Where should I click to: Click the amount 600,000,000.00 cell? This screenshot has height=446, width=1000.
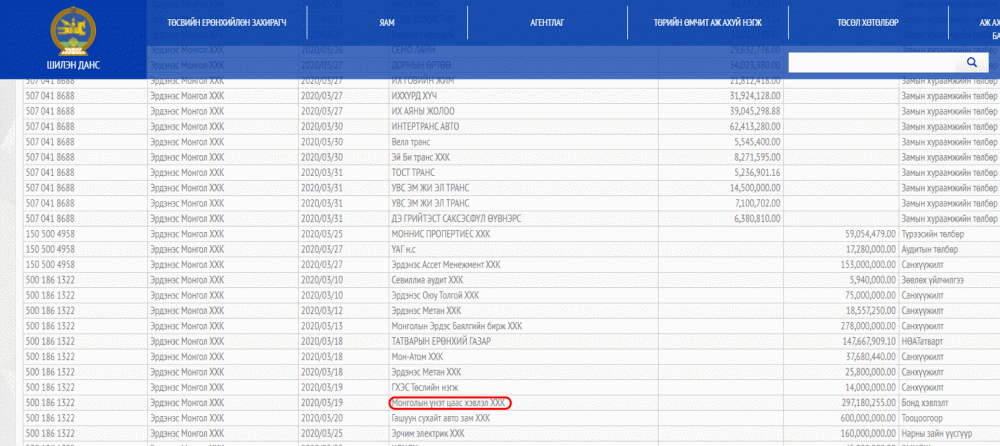point(842,418)
